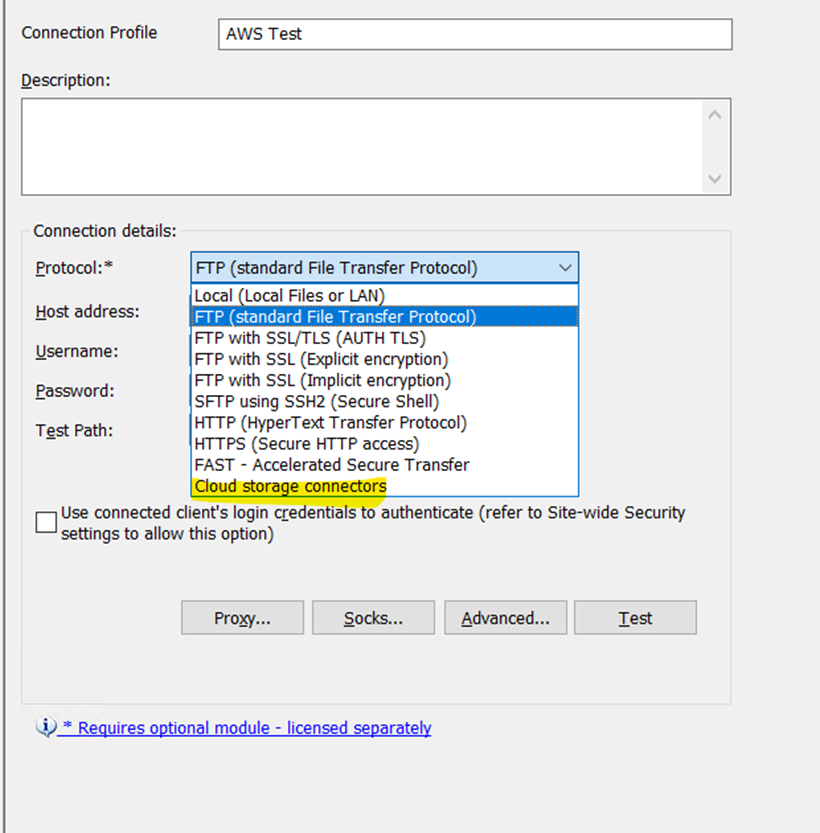The width and height of the screenshot is (820, 833).
Task: Open the Socks settings
Action: (x=373, y=617)
